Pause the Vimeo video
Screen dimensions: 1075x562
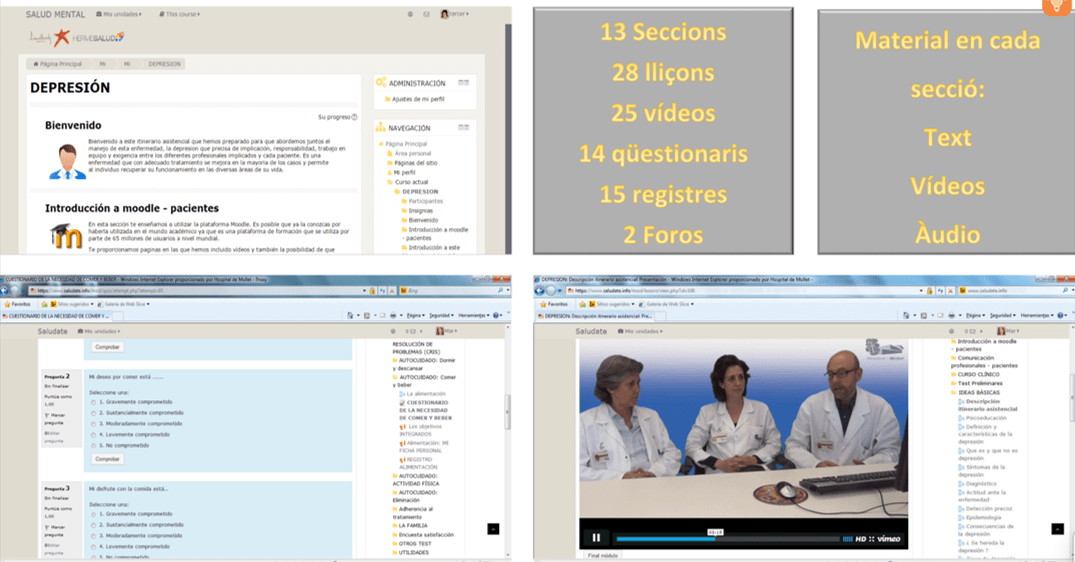coord(596,538)
